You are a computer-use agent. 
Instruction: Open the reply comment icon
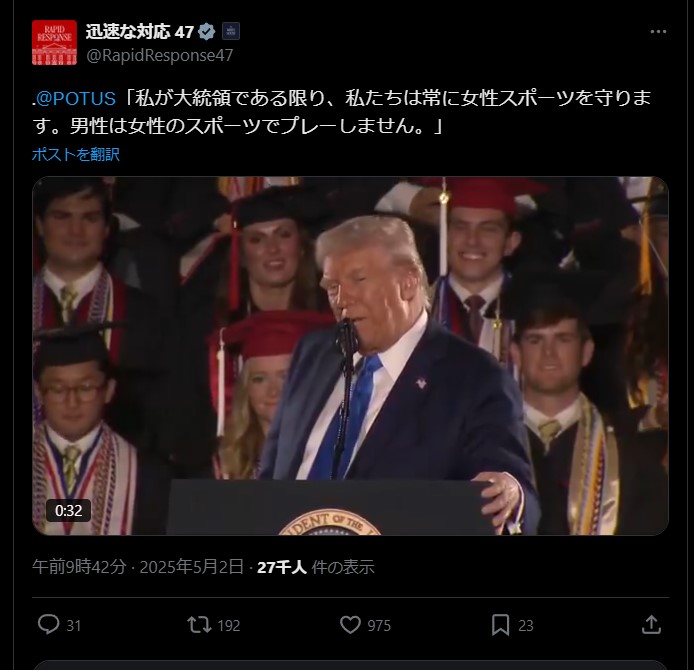(x=49, y=625)
